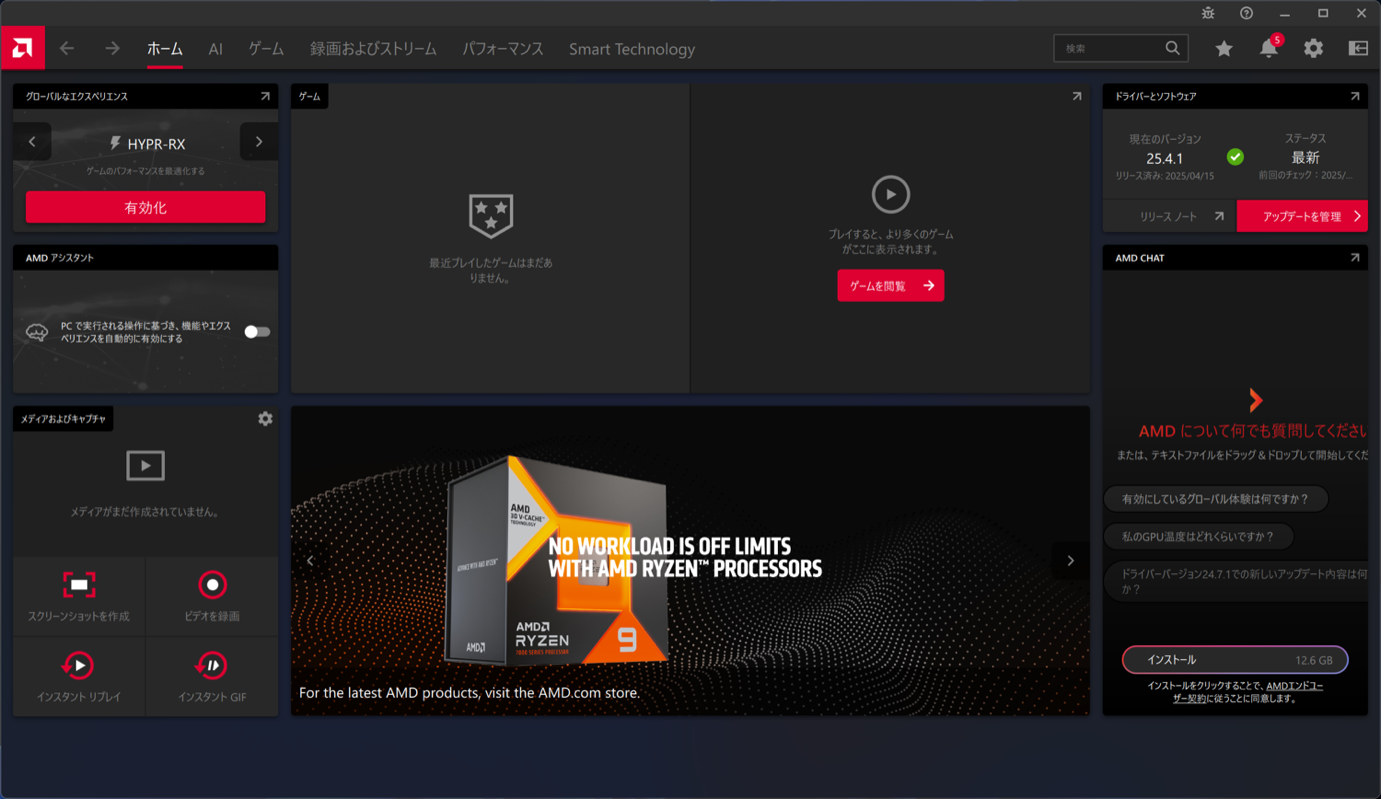Image resolution: width=1381 pixels, height=799 pixels.
Task: Click the bug report icon
Action: click(1208, 13)
